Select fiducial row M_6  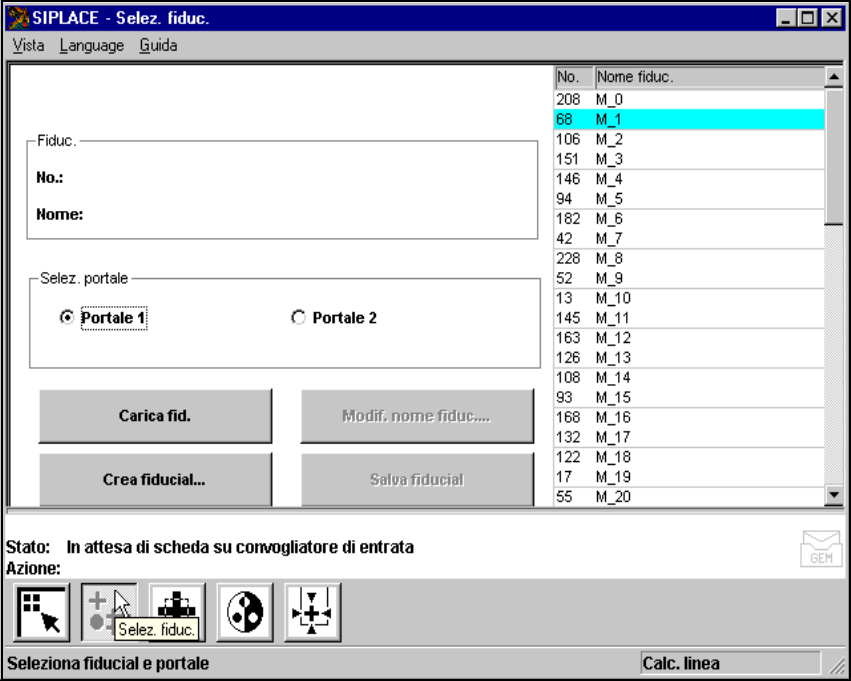pyautogui.click(x=689, y=219)
